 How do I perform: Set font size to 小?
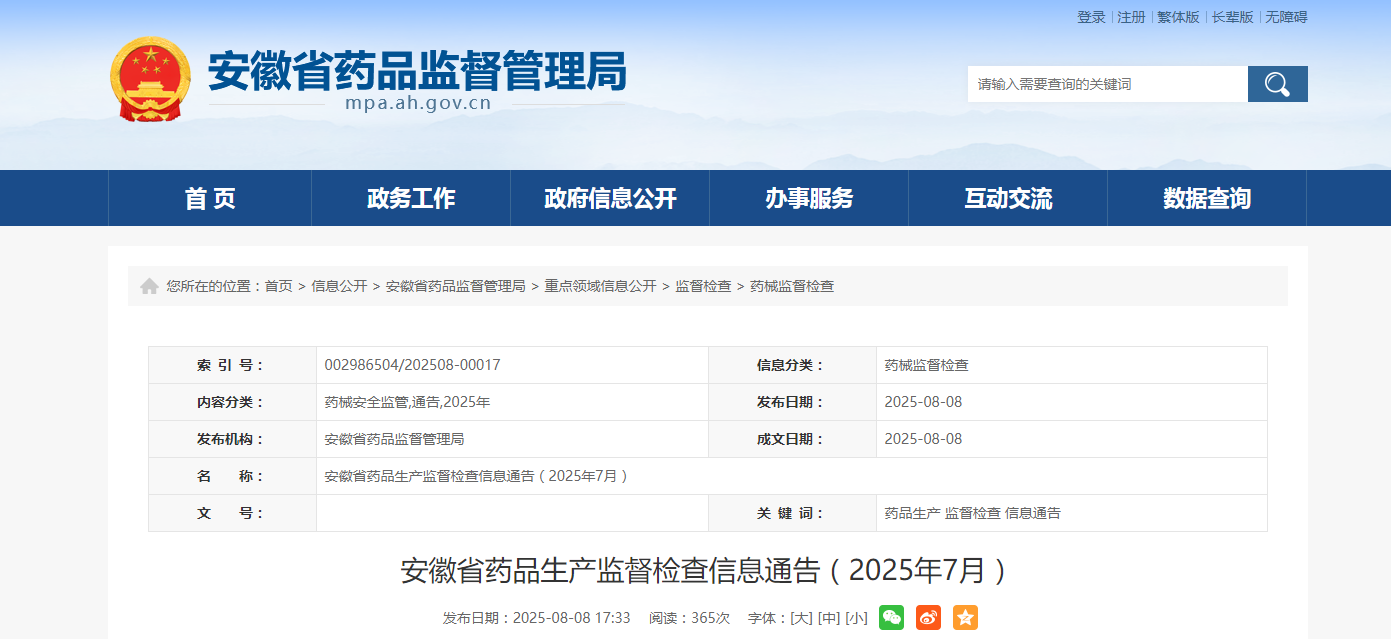pos(856,618)
